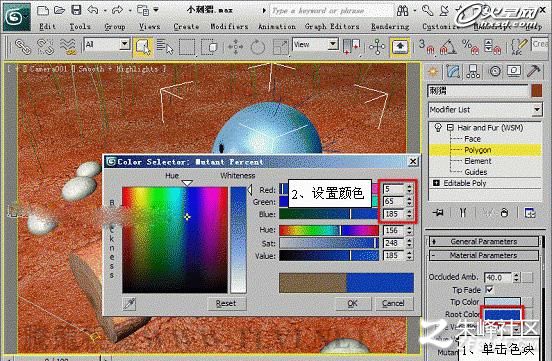The width and height of the screenshot is (552, 361).
Task: Open the Hierarchy panel tab icon
Action: (473, 71)
